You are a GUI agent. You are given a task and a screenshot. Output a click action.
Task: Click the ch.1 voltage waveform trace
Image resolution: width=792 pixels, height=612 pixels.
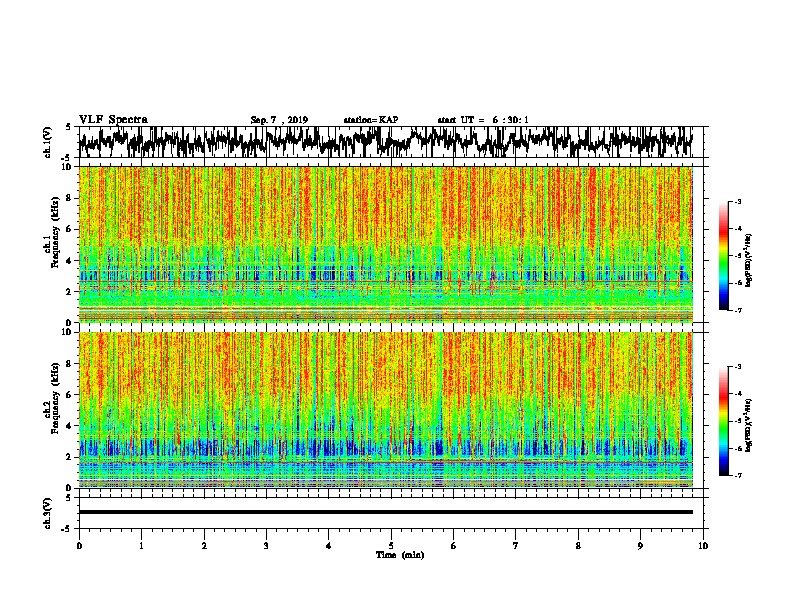[x=386, y=141]
